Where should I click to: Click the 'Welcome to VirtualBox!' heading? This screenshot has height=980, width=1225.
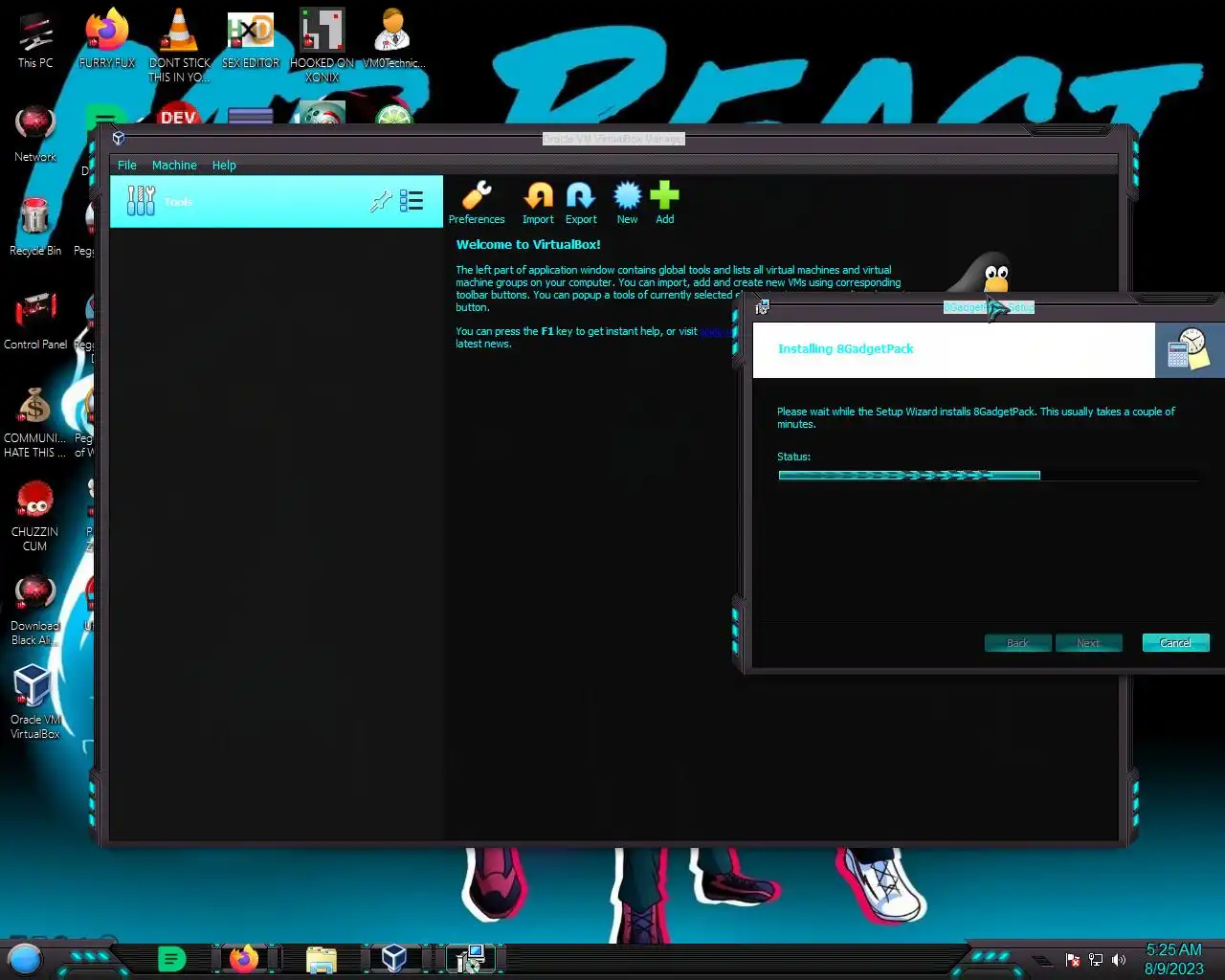(x=528, y=245)
